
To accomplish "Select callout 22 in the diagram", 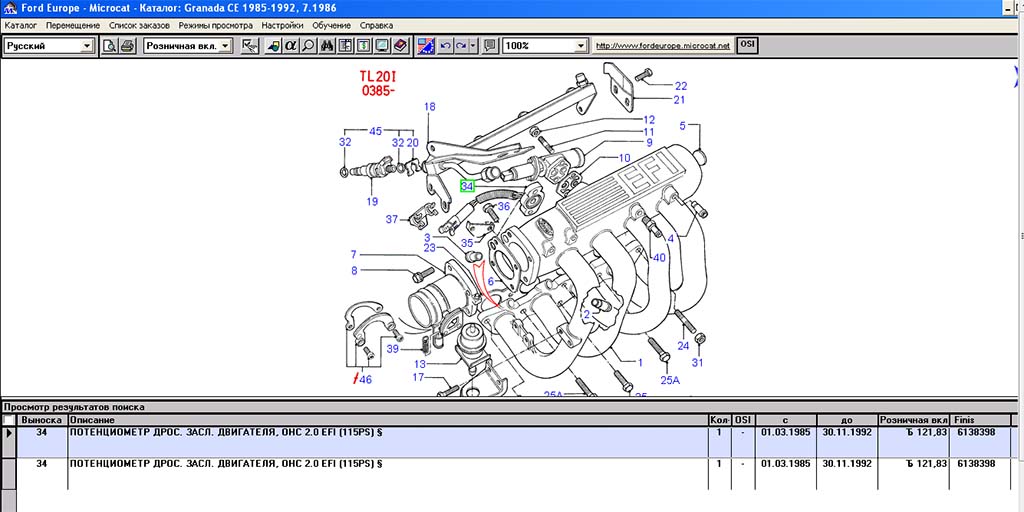I will 681,86.
